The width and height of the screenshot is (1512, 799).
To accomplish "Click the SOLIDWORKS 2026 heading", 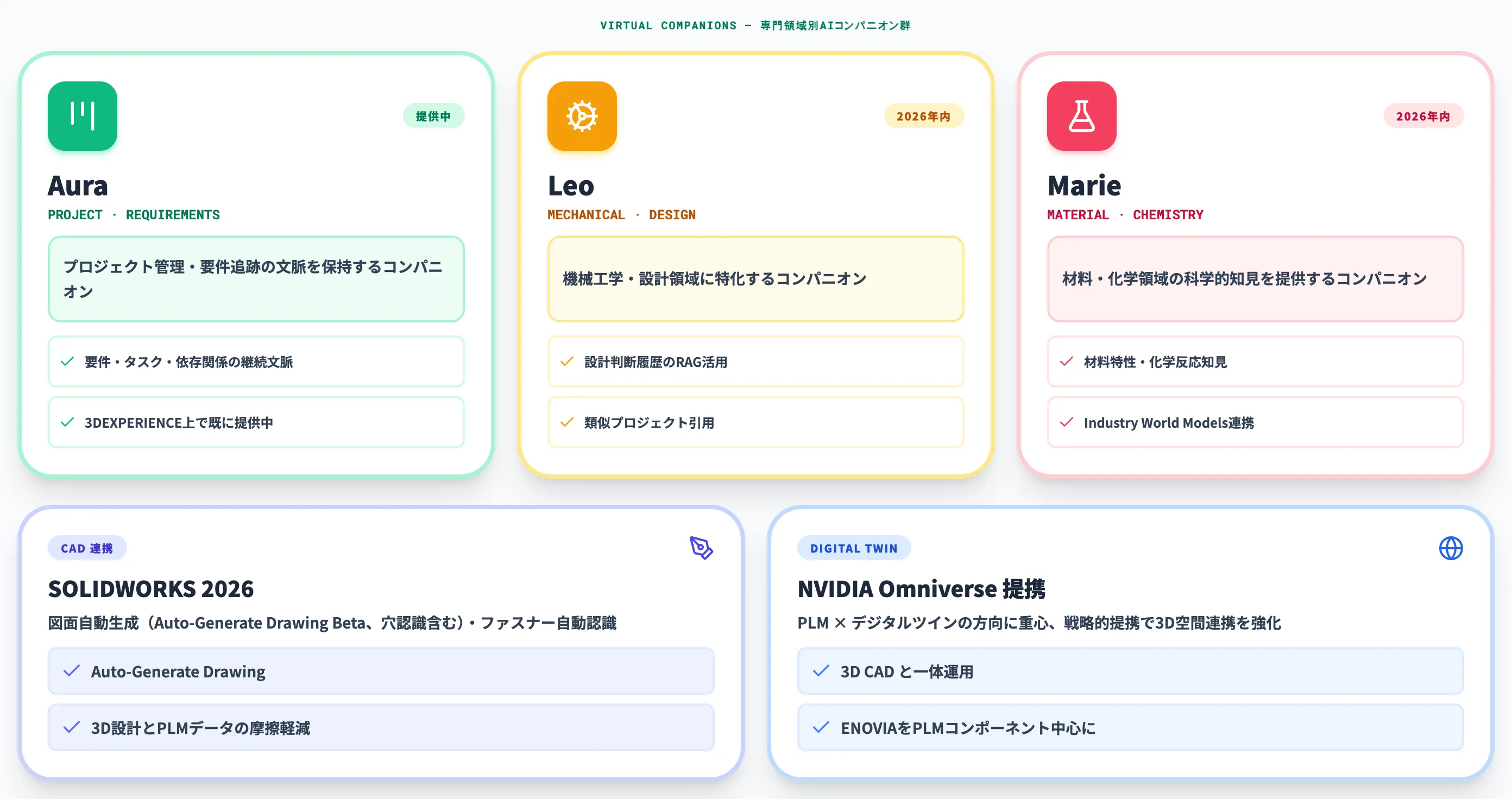I will coord(151,588).
